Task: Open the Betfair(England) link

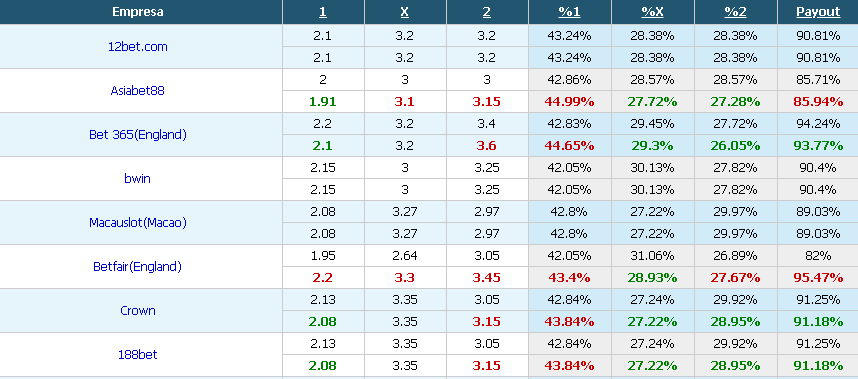Action: point(137,266)
